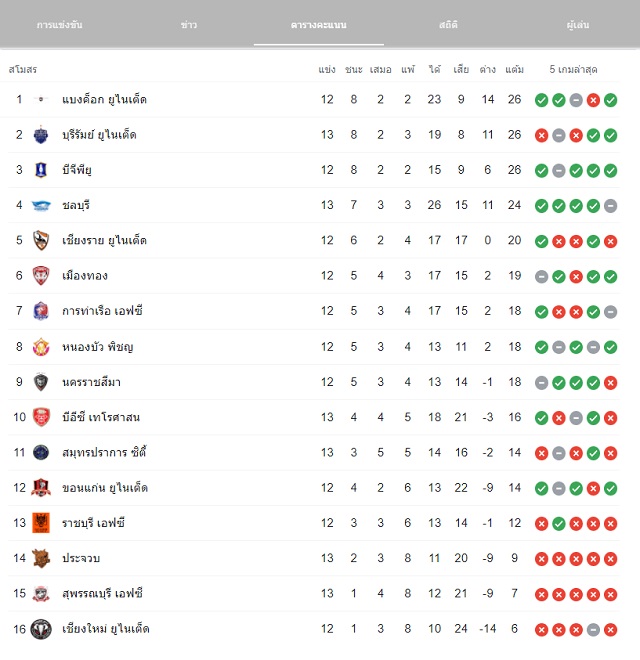Click the บุรีรัมย์ ยูไนเต็ด club crest
The height and width of the screenshot is (660, 640).
(x=41, y=135)
